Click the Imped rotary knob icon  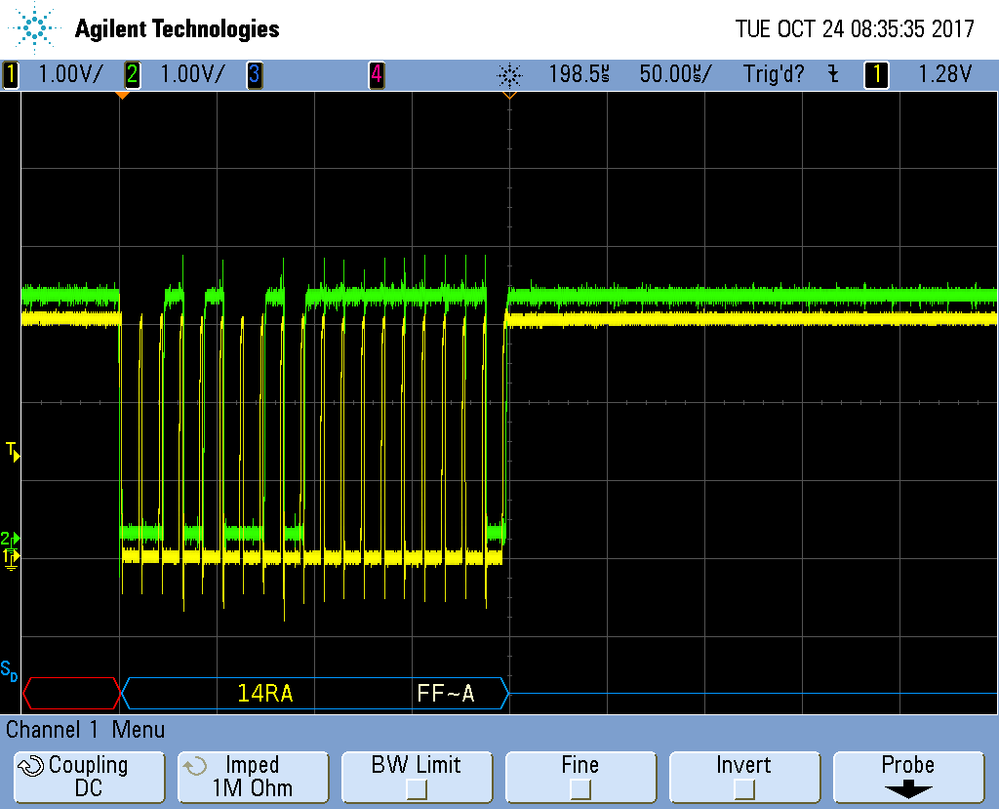195,766
